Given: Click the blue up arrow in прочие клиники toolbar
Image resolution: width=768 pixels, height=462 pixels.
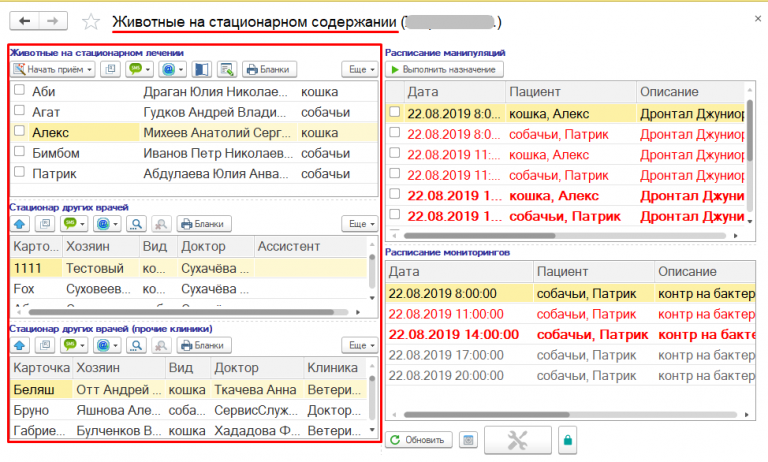Looking at the screenshot, I should 20,345.
